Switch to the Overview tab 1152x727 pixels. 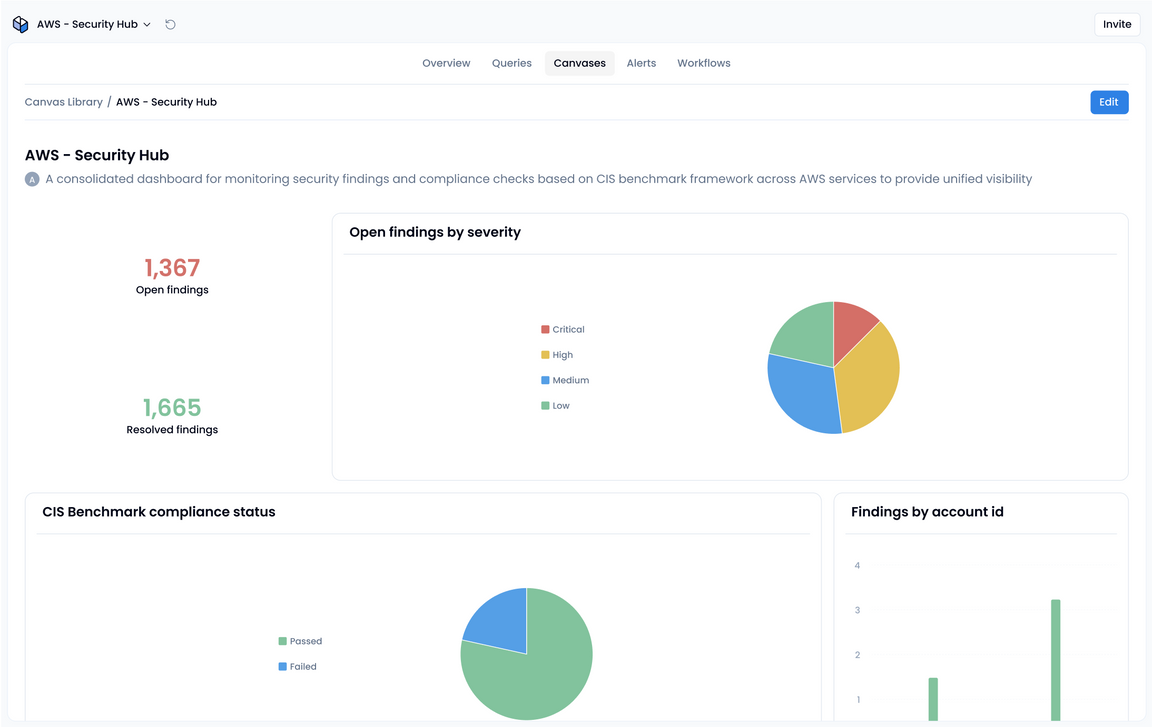point(446,63)
